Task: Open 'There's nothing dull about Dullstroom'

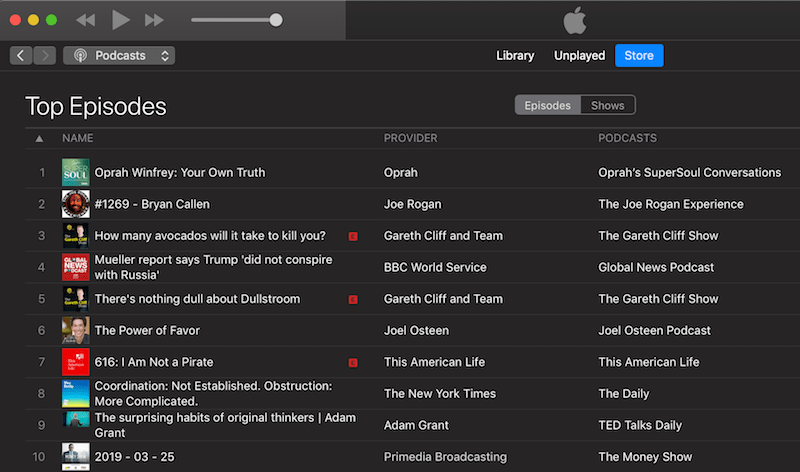Action: (x=197, y=299)
